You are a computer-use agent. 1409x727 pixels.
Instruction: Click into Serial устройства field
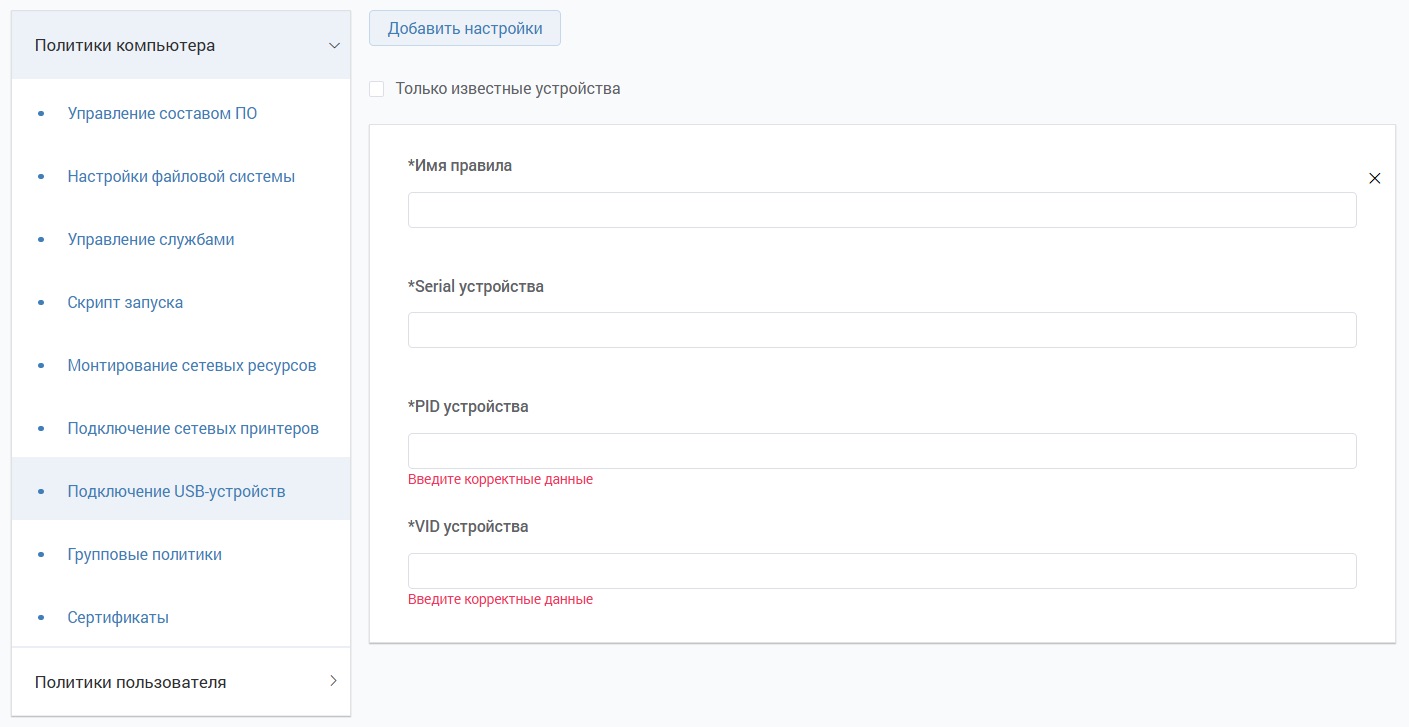[881, 330]
